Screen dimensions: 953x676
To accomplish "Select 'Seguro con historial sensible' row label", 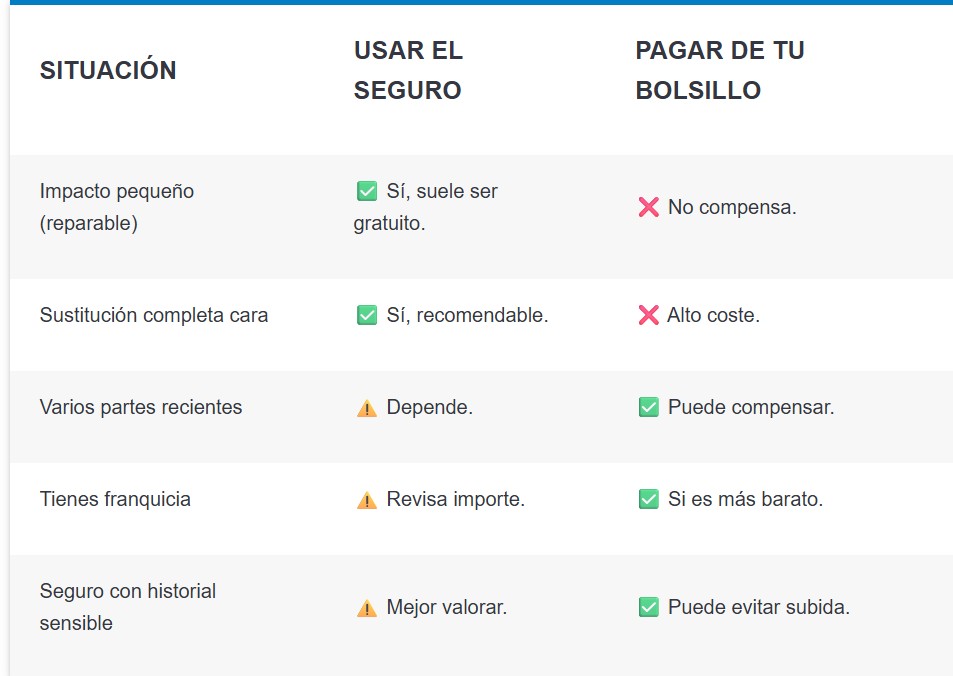I will click(128, 607).
